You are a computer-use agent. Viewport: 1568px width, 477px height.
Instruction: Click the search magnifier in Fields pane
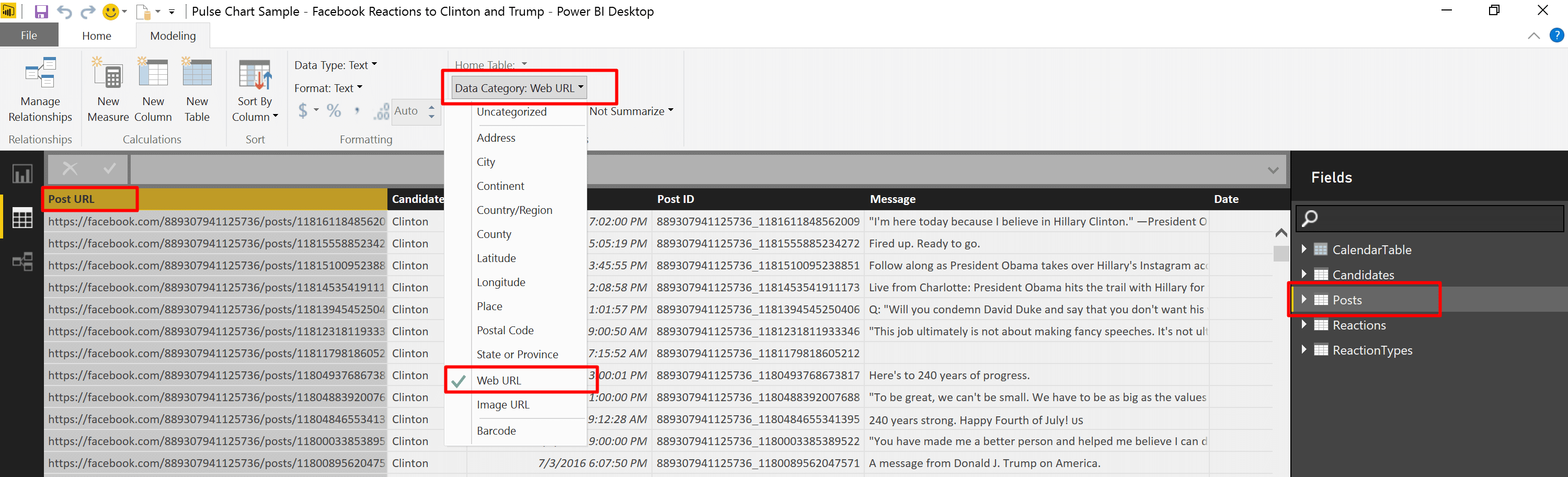pyautogui.click(x=1310, y=218)
